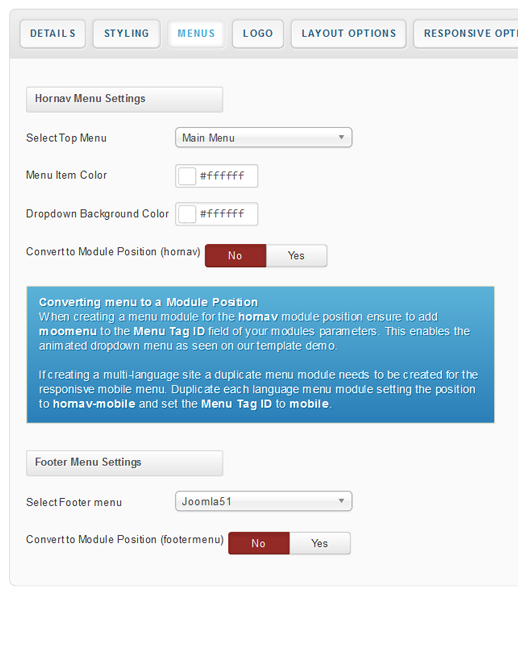Click the Hornav Menu Settings header
This screenshot has width=518, height=657.
124,99
